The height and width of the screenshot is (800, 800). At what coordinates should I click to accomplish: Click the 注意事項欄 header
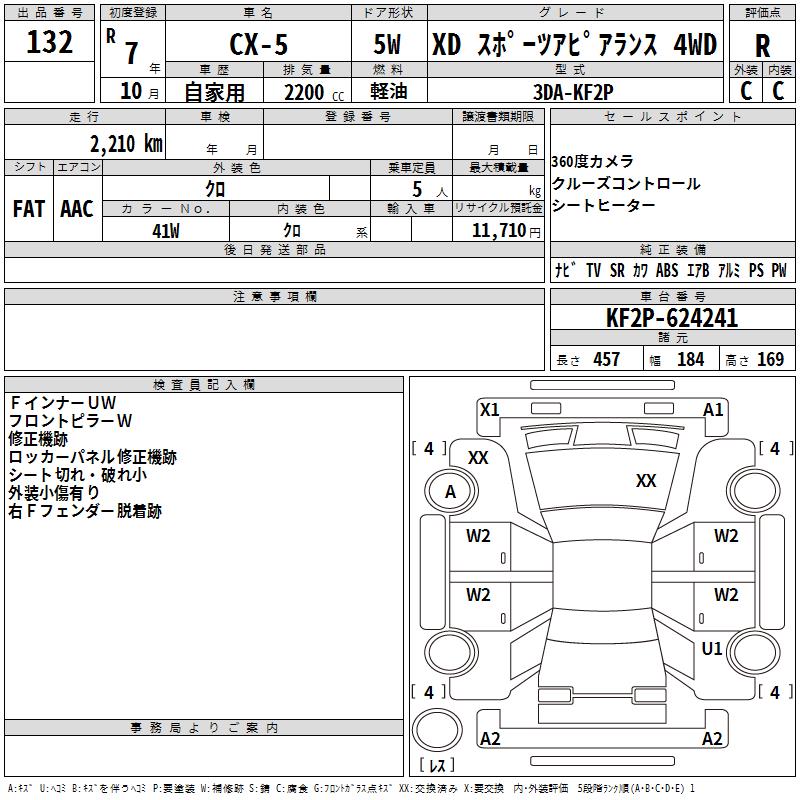click(274, 296)
